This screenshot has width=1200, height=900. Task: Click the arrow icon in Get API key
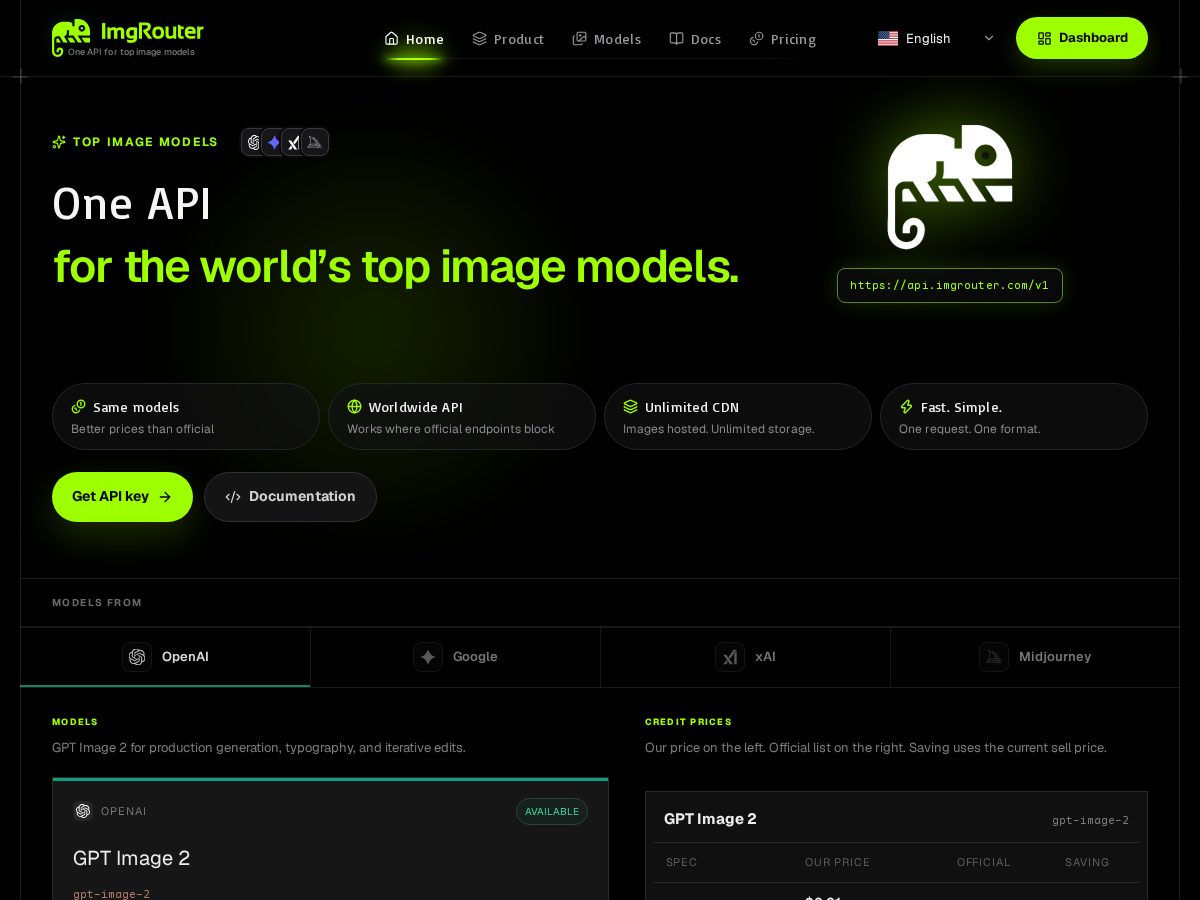[165, 497]
